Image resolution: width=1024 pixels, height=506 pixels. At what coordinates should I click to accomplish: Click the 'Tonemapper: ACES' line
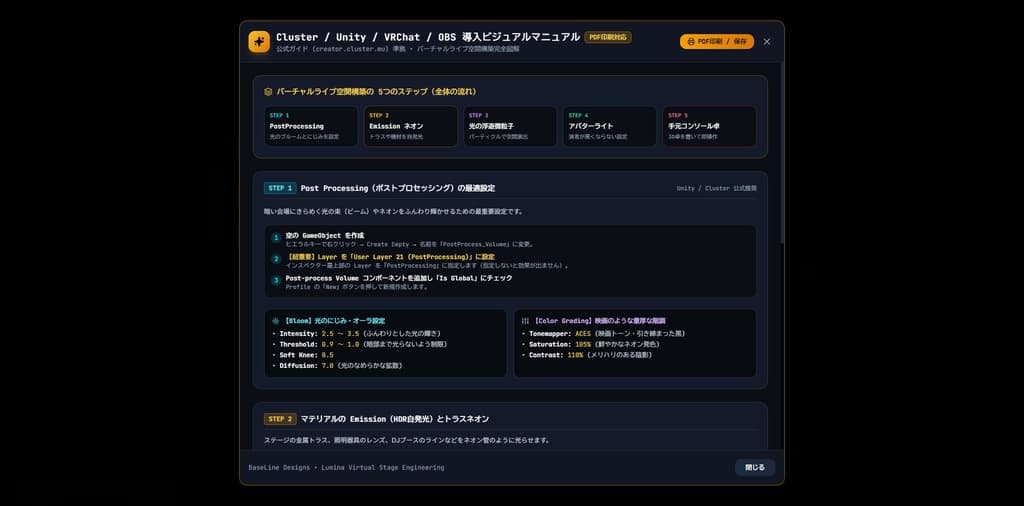(x=603, y=334)
